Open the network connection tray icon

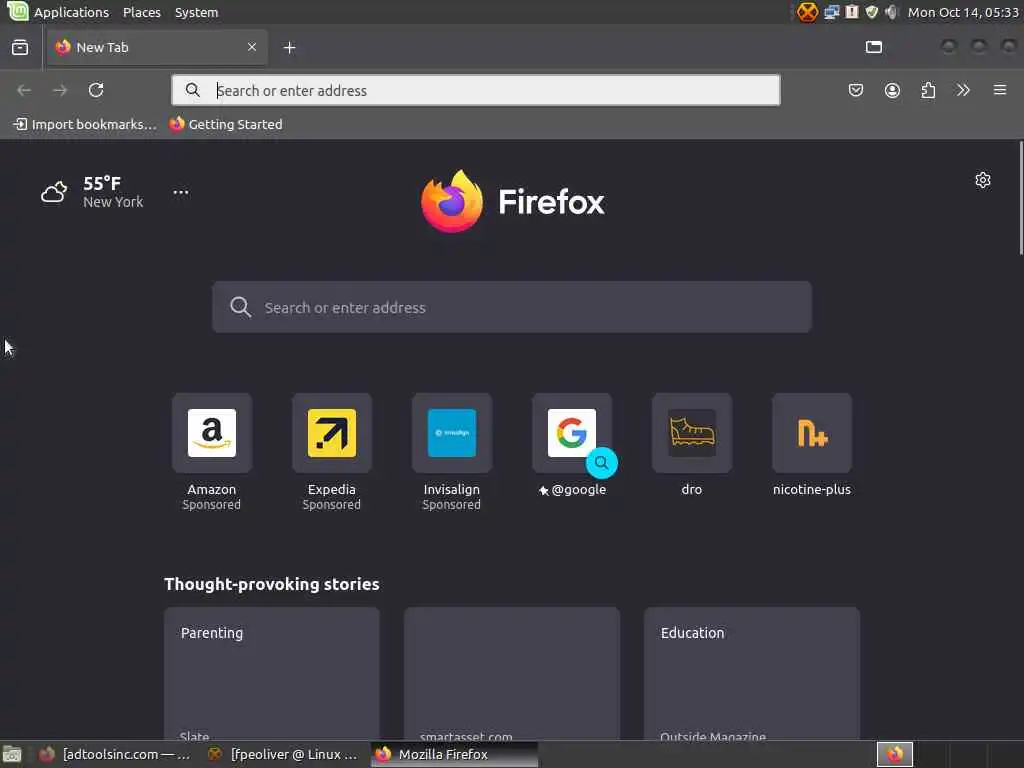(831, 12)
